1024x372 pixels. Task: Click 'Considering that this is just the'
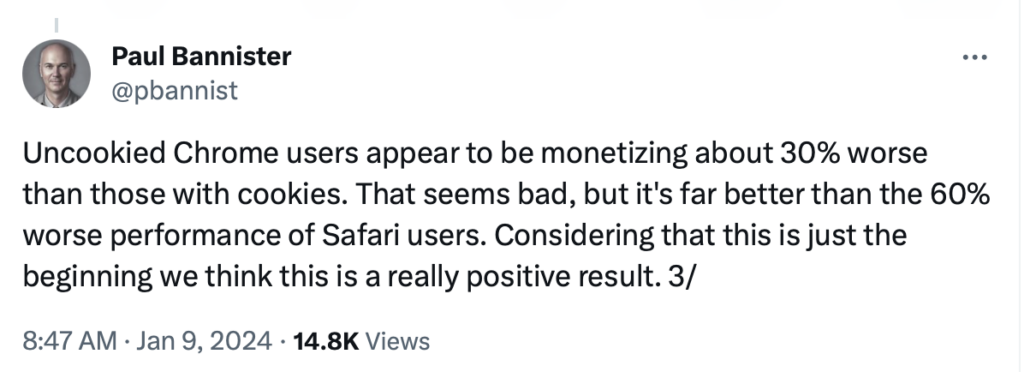click(701, 236)
